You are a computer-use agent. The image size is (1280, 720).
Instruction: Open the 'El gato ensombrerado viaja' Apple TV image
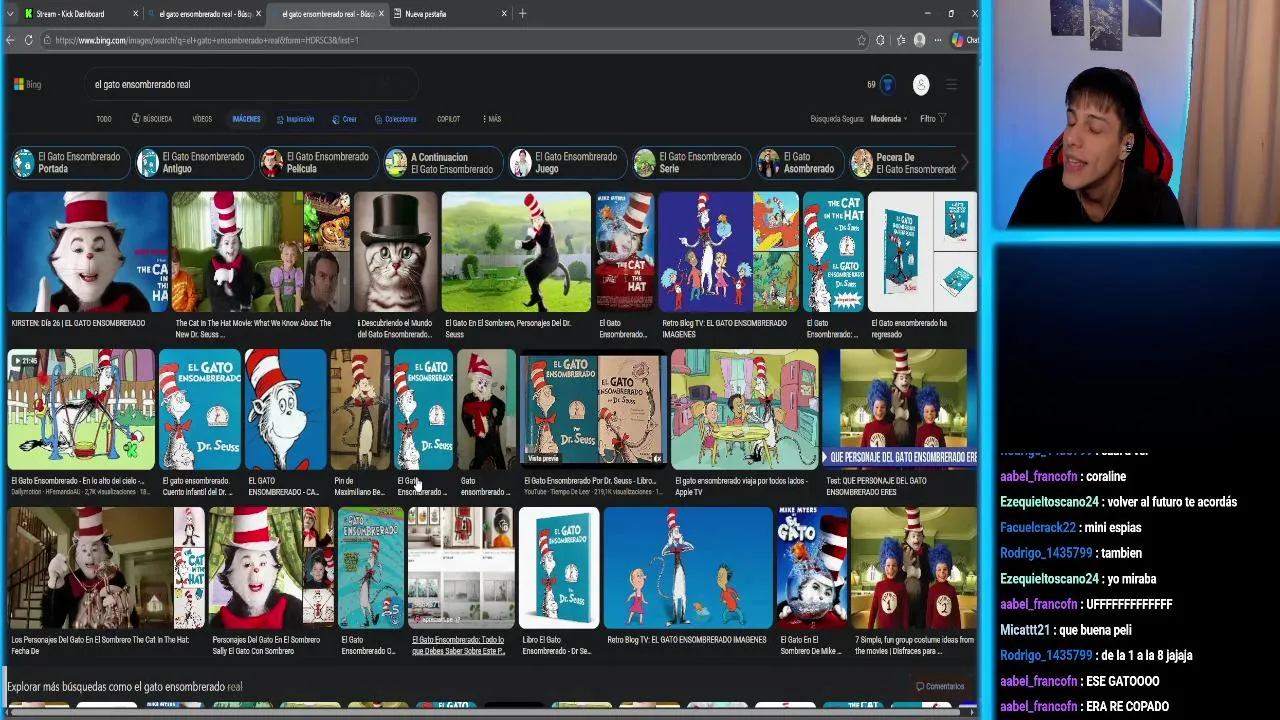pyautogui.click(x=745, y=409)
